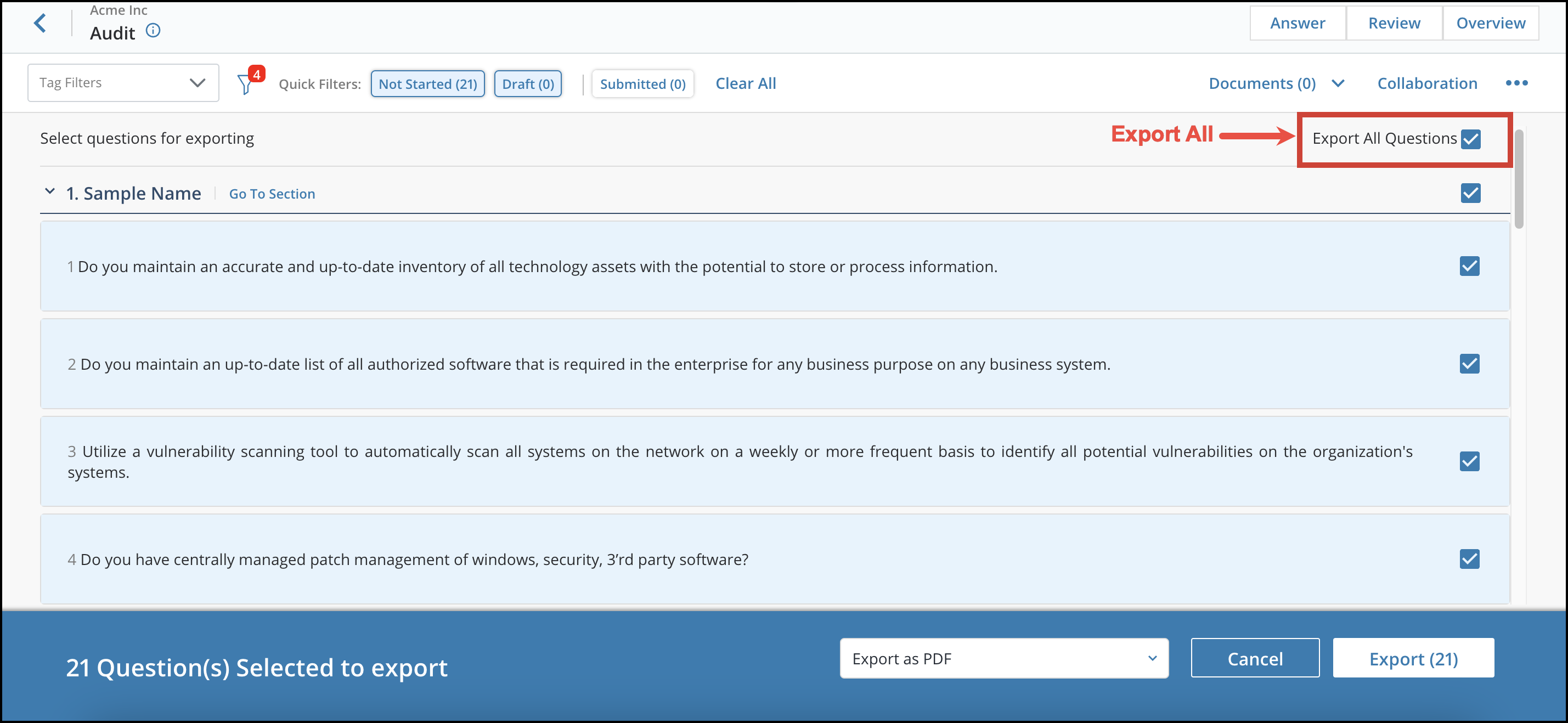Uncheck question 2 authorized software list checkbox
The width and height of the screenshot is (1568, 723).
[x=1469, y=364]
